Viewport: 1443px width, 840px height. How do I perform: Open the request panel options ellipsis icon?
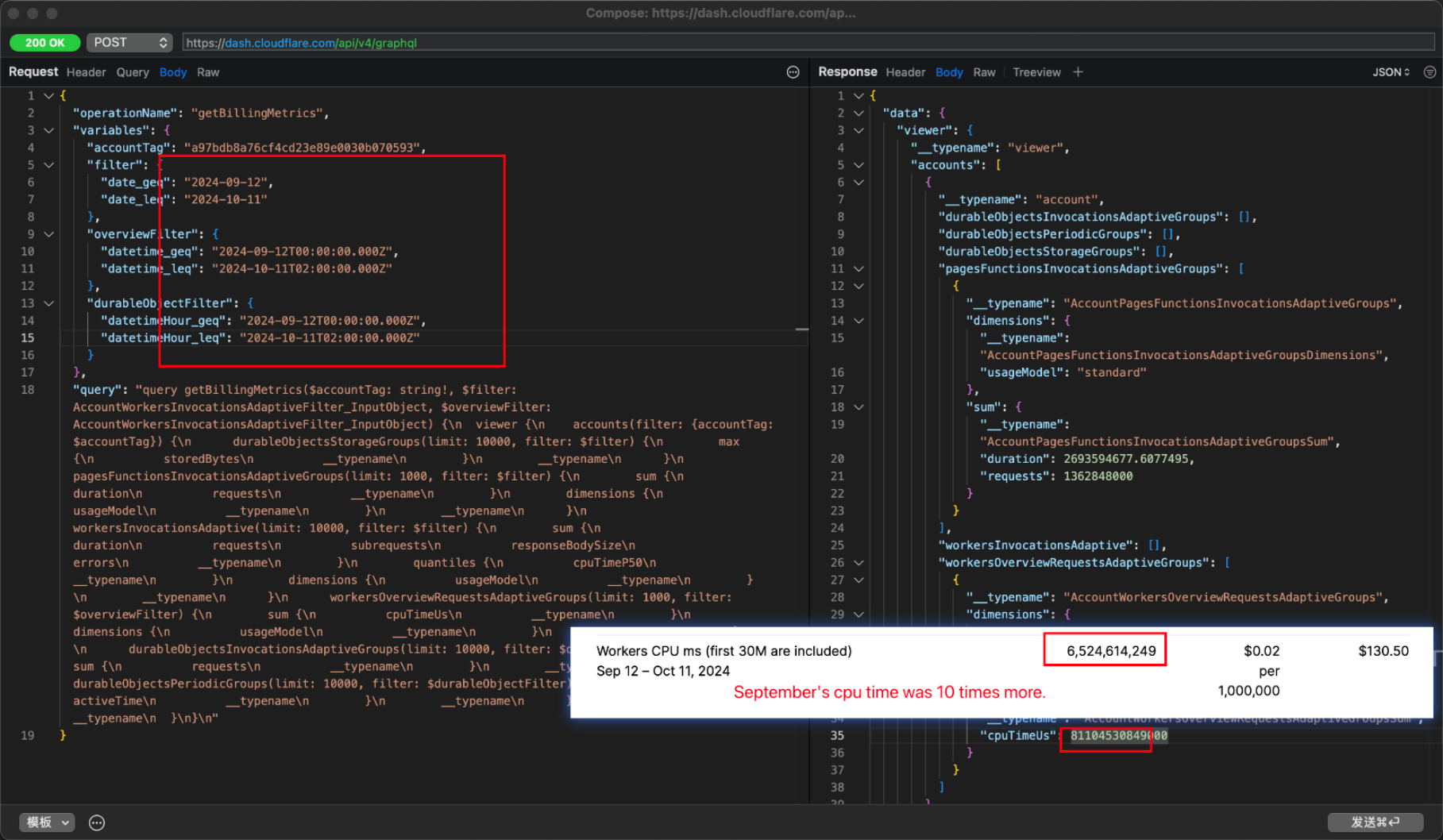(793, 72)
